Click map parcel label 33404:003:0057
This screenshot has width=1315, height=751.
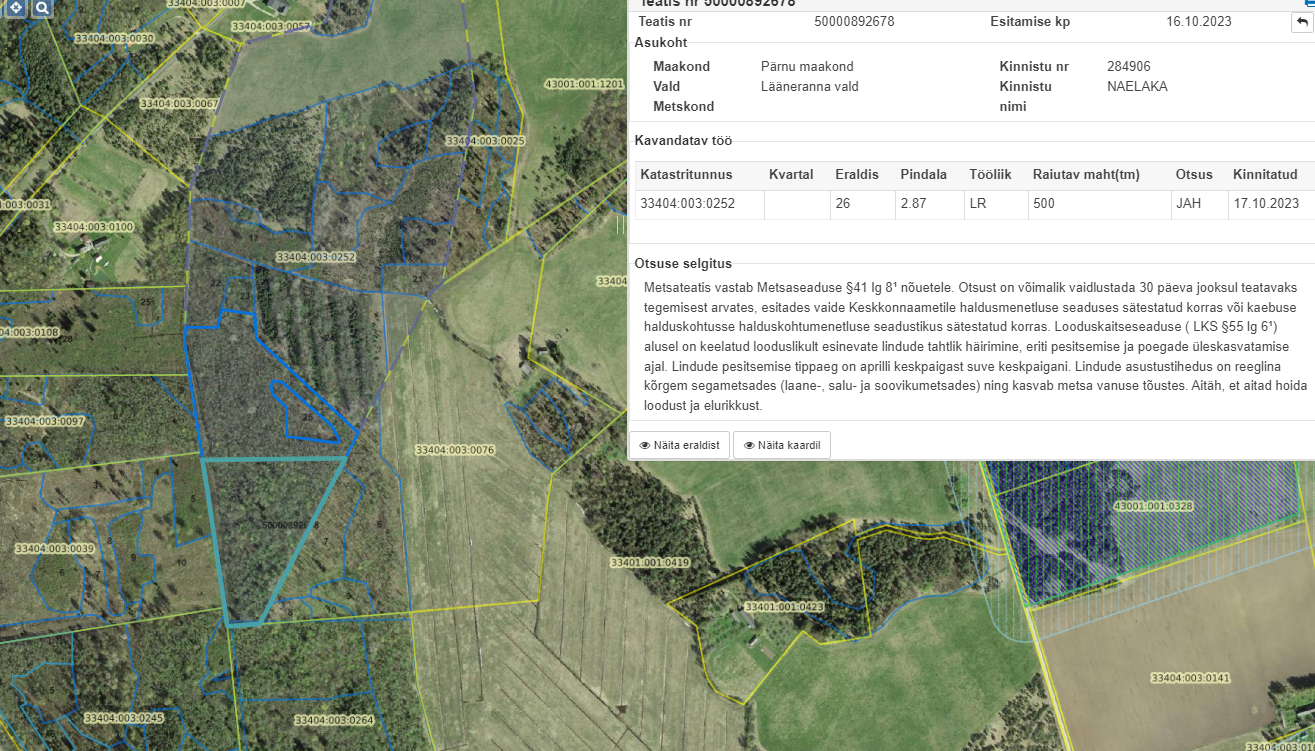pos(269,26)
